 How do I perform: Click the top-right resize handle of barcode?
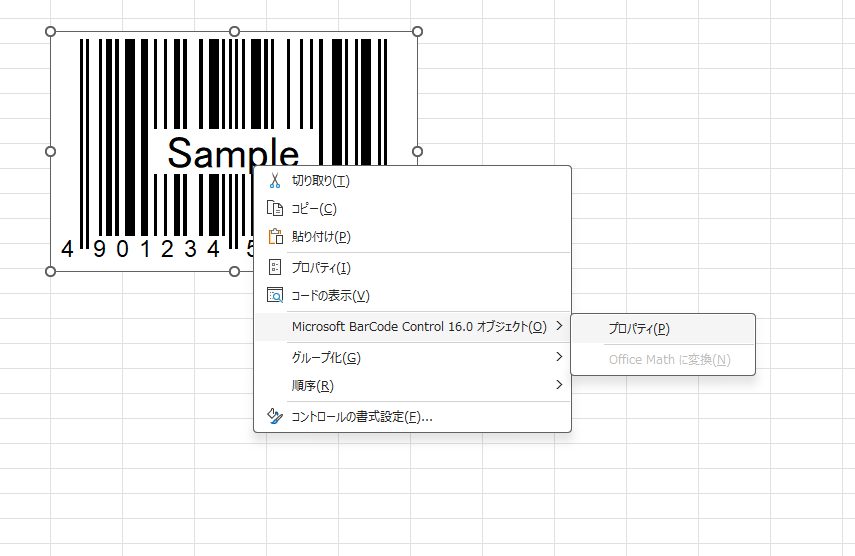tap(417, 32)
